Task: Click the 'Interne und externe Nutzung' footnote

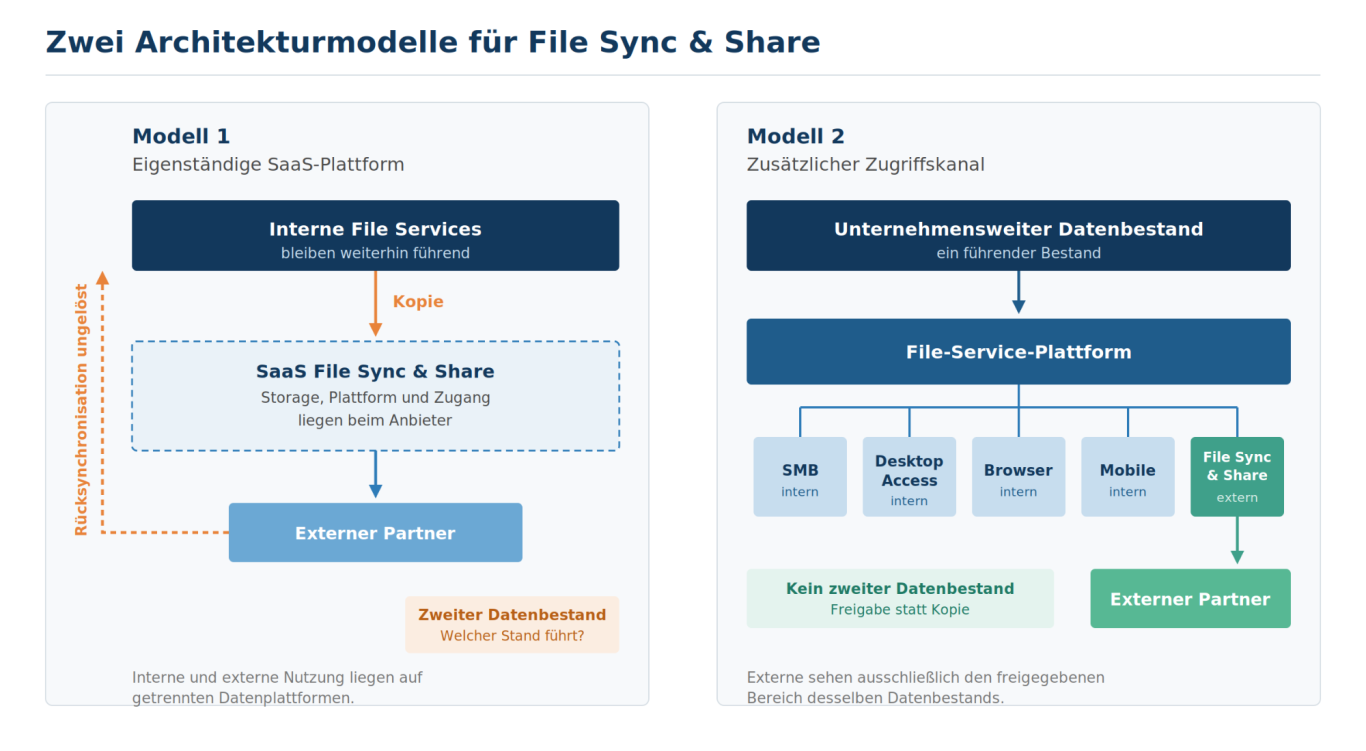Action: [x=277, y=687]
